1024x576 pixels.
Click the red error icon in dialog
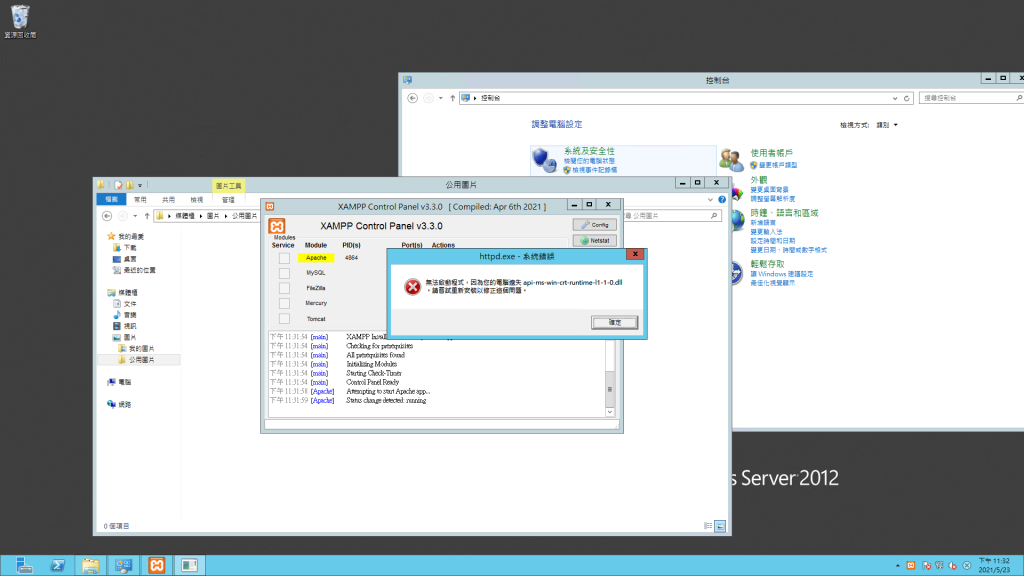click(412, 287)
